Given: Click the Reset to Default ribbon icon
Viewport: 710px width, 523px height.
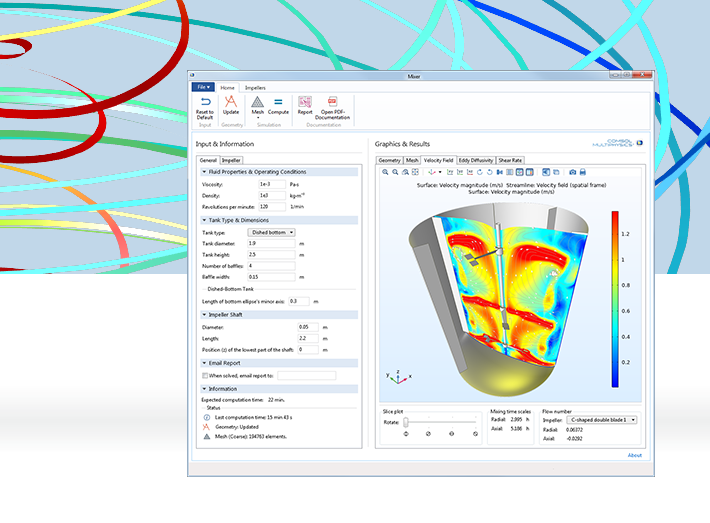Looking at the screenshot, I should point(205,102).
